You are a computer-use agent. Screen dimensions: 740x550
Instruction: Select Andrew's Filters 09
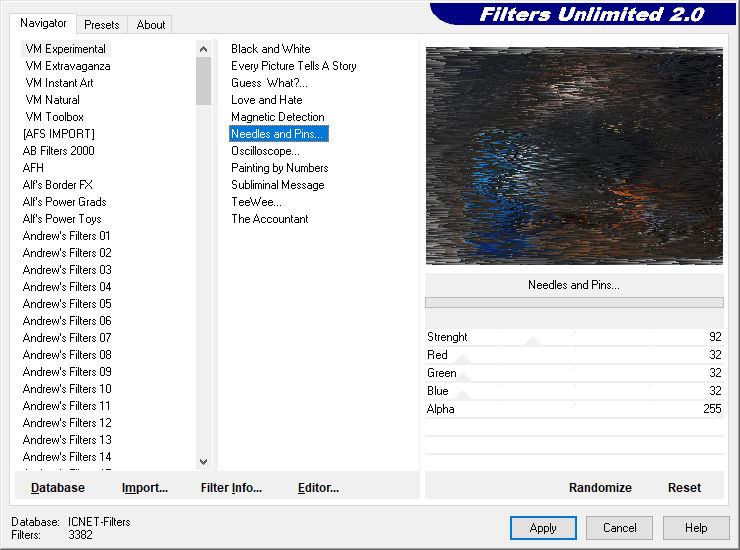(67, 372)
